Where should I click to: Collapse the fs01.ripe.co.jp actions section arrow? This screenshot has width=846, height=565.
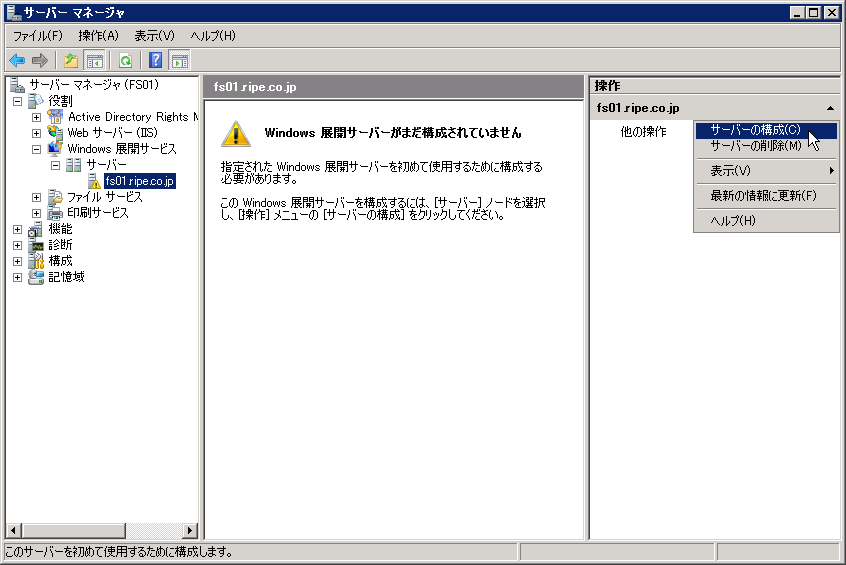pos(830,108)
